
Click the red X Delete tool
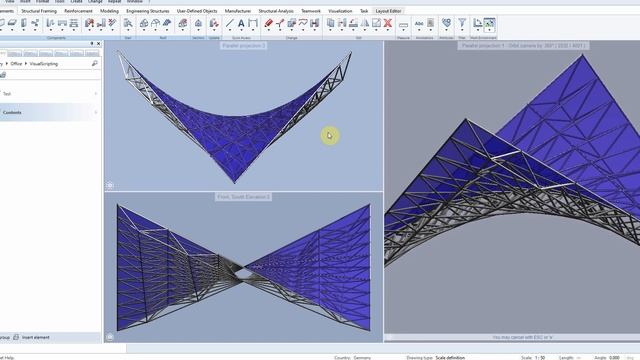388,23
